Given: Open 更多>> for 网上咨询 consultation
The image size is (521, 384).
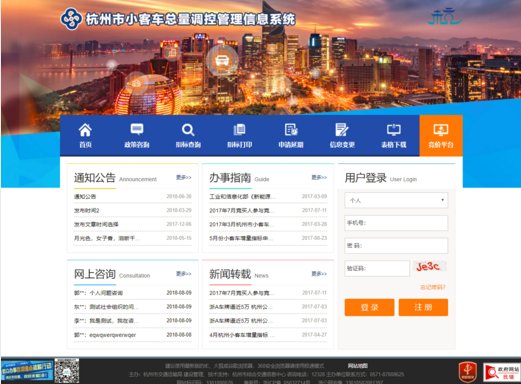Looking at the screenshot, I should 184,274.
